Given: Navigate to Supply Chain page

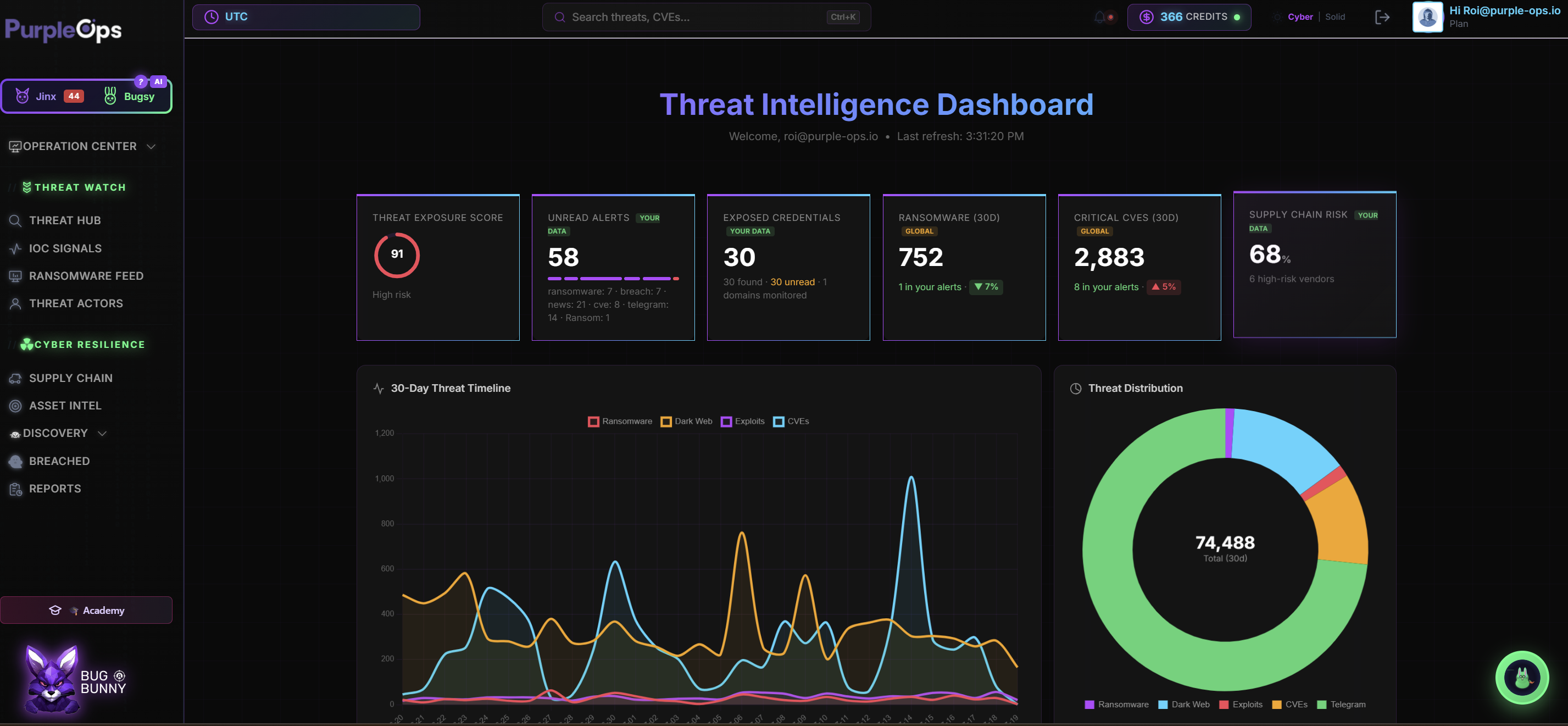Looking at the screenshot, I should click(x=71, y=378).
